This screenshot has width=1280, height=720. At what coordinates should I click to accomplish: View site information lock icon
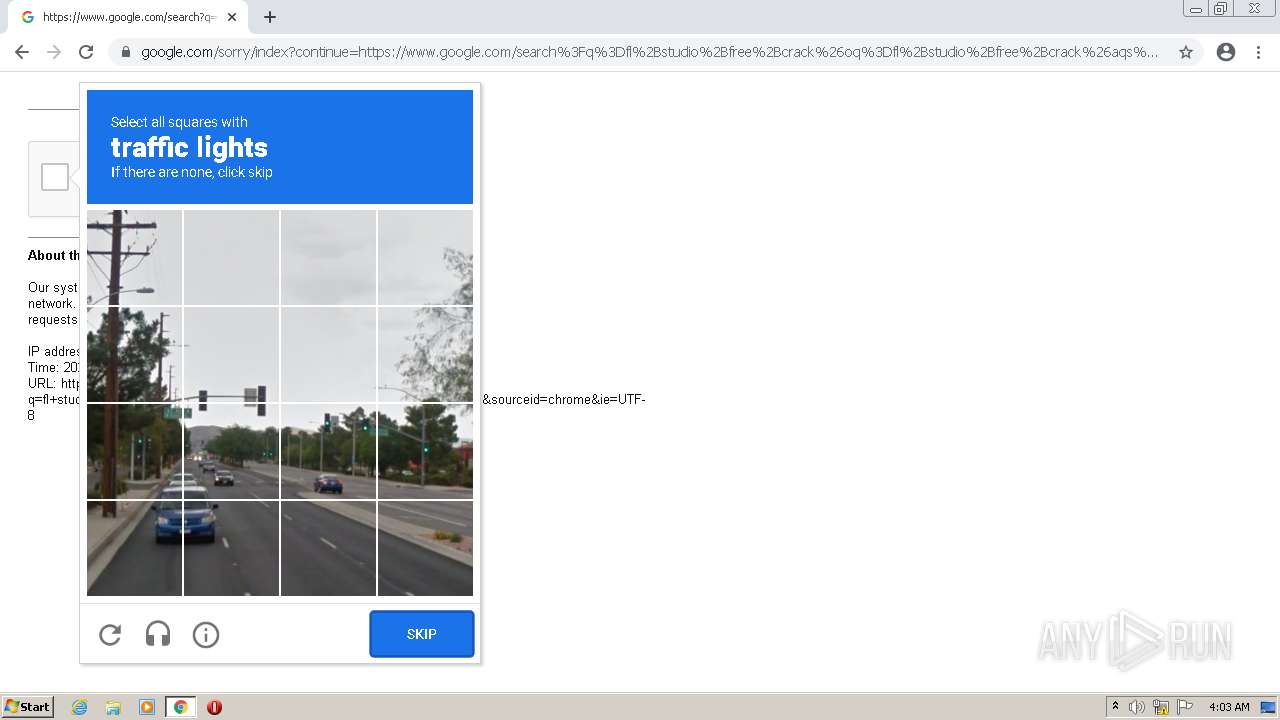click(126, 52)
